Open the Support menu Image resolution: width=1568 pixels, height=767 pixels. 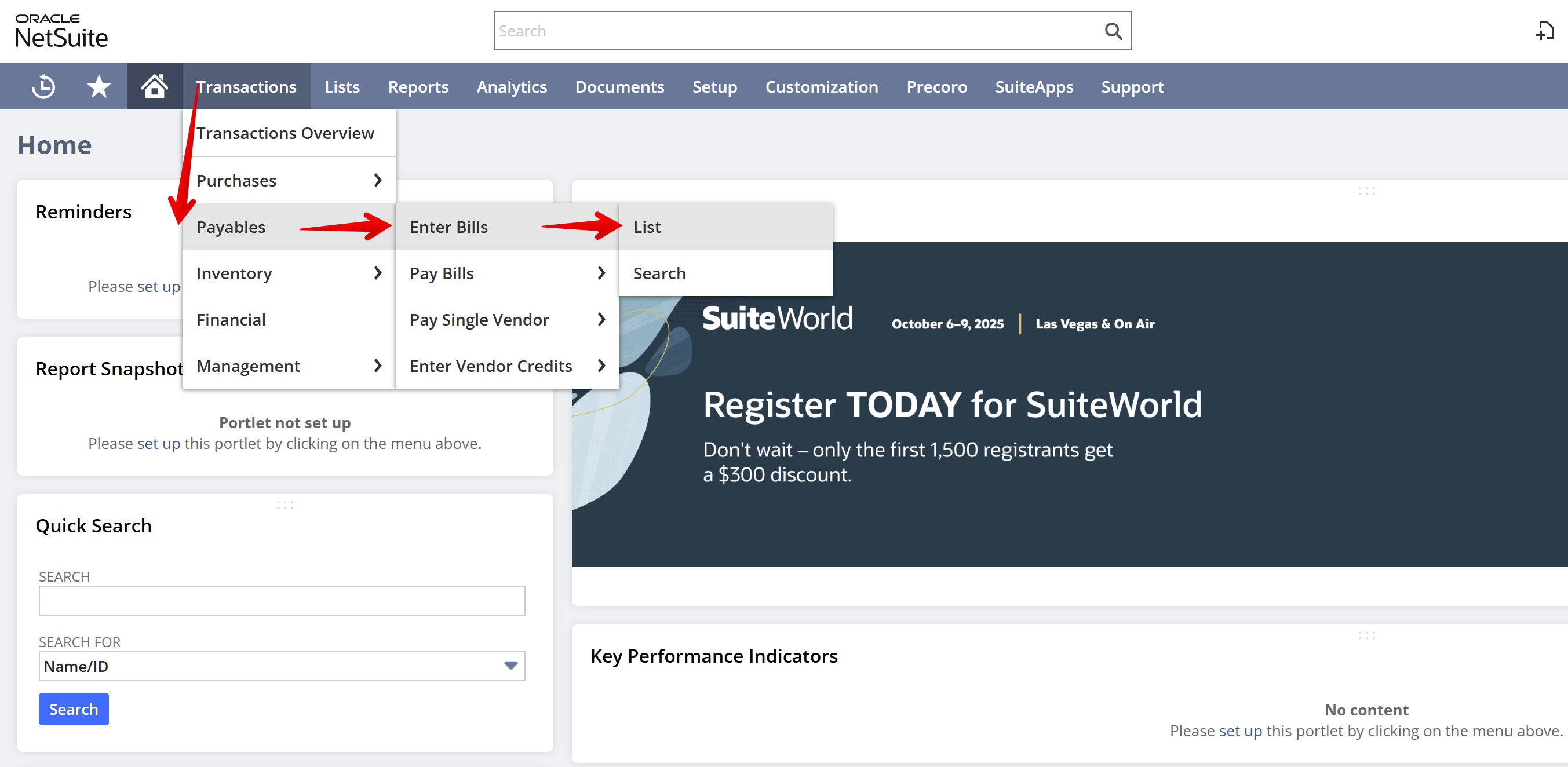tap(1132, 86)
